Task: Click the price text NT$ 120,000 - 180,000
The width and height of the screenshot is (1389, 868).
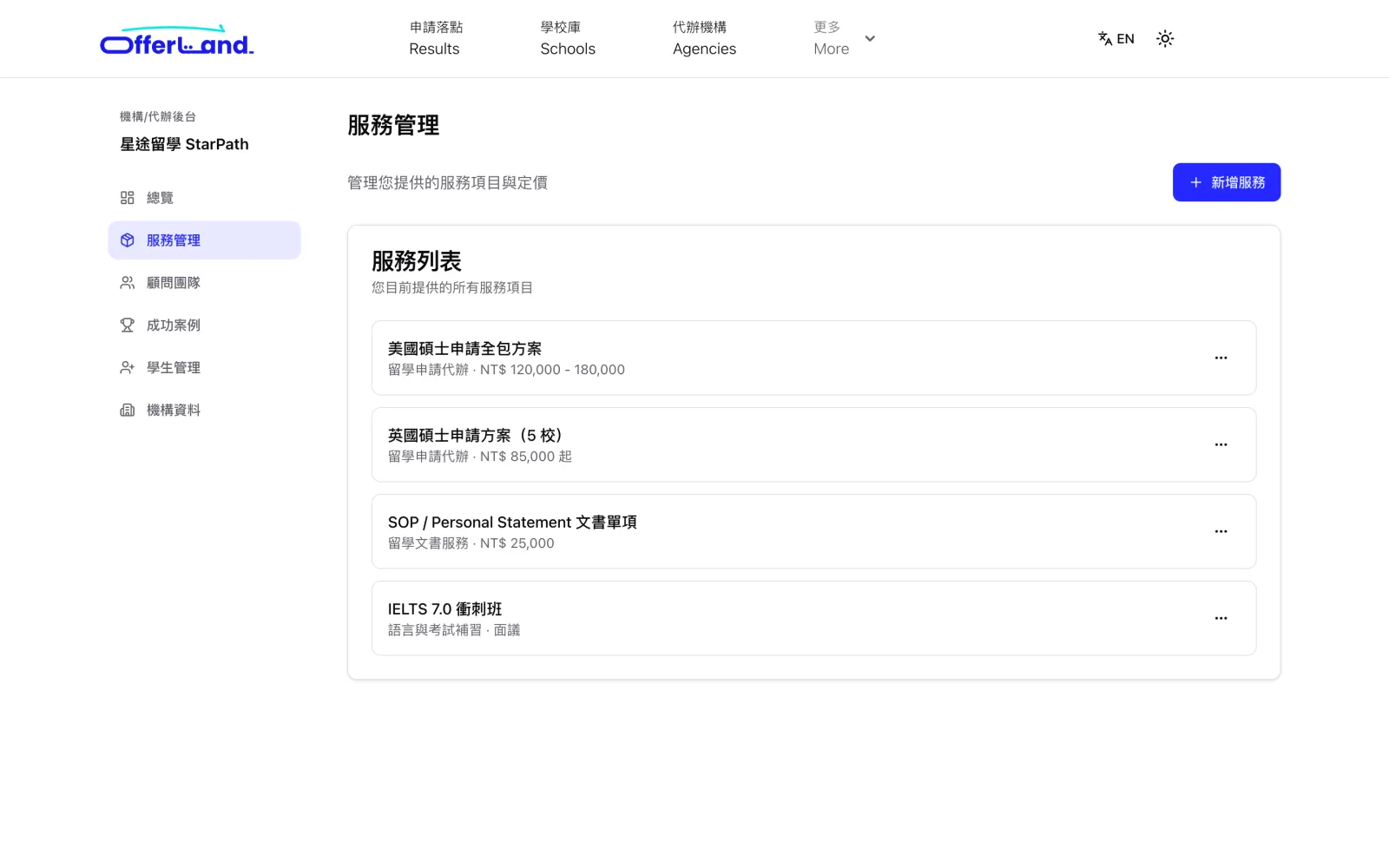Action: coord(552,370)
